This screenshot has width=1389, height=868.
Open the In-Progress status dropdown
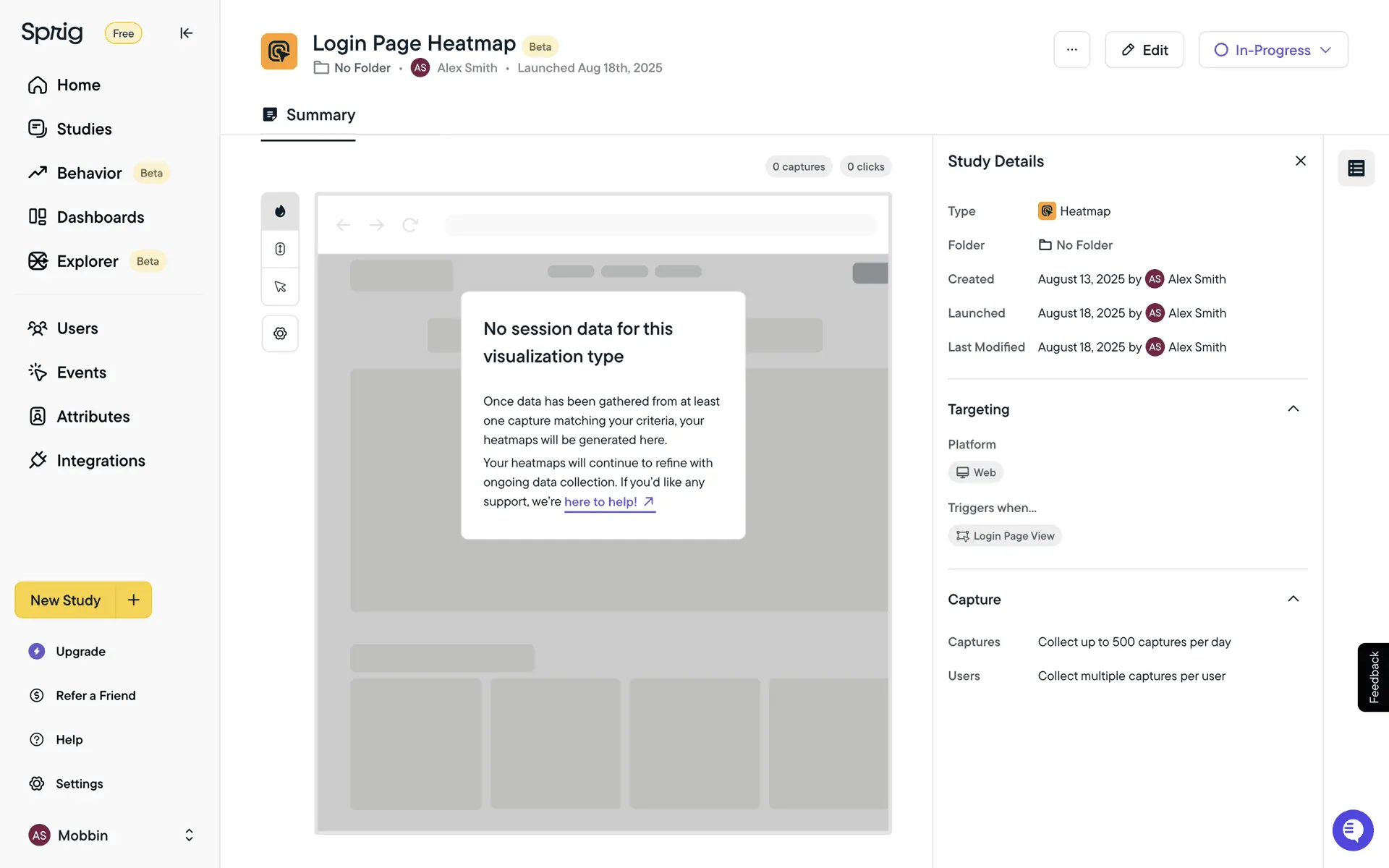click(x=1273, y=50)
